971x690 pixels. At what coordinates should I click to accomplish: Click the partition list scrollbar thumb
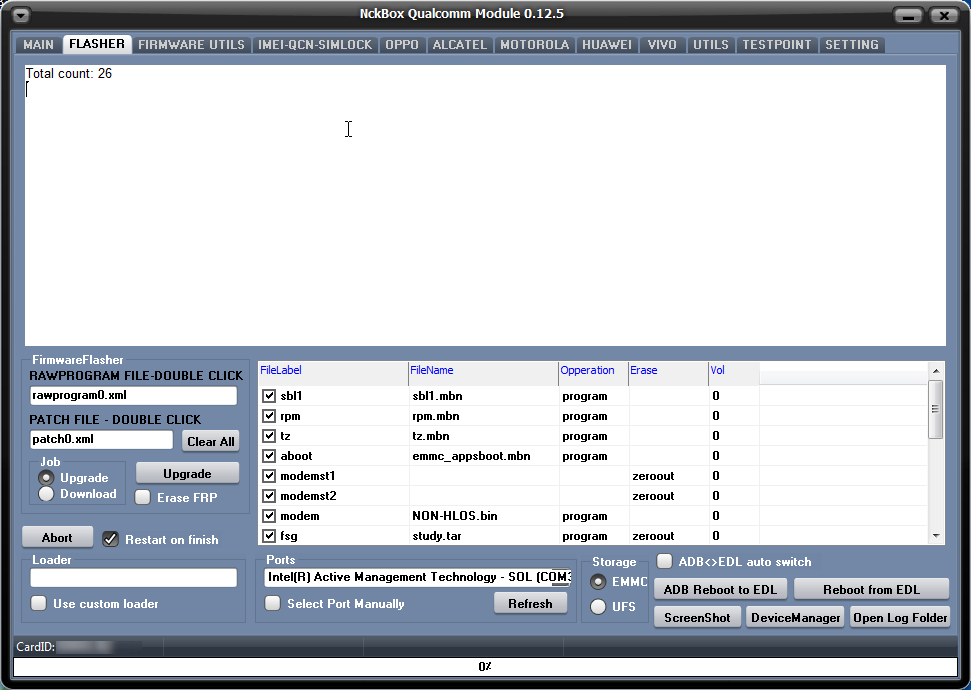(936, 409)
